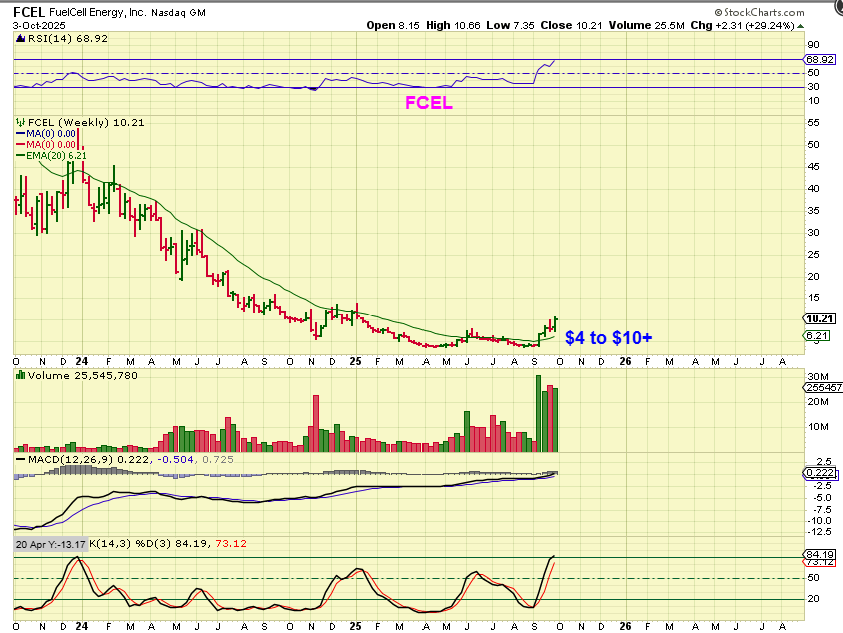Image resolution: width=843 pixels, height=633 pixels.
Task: Click the -12.5 label on the MACD axis
Action: tap(819, 532)
